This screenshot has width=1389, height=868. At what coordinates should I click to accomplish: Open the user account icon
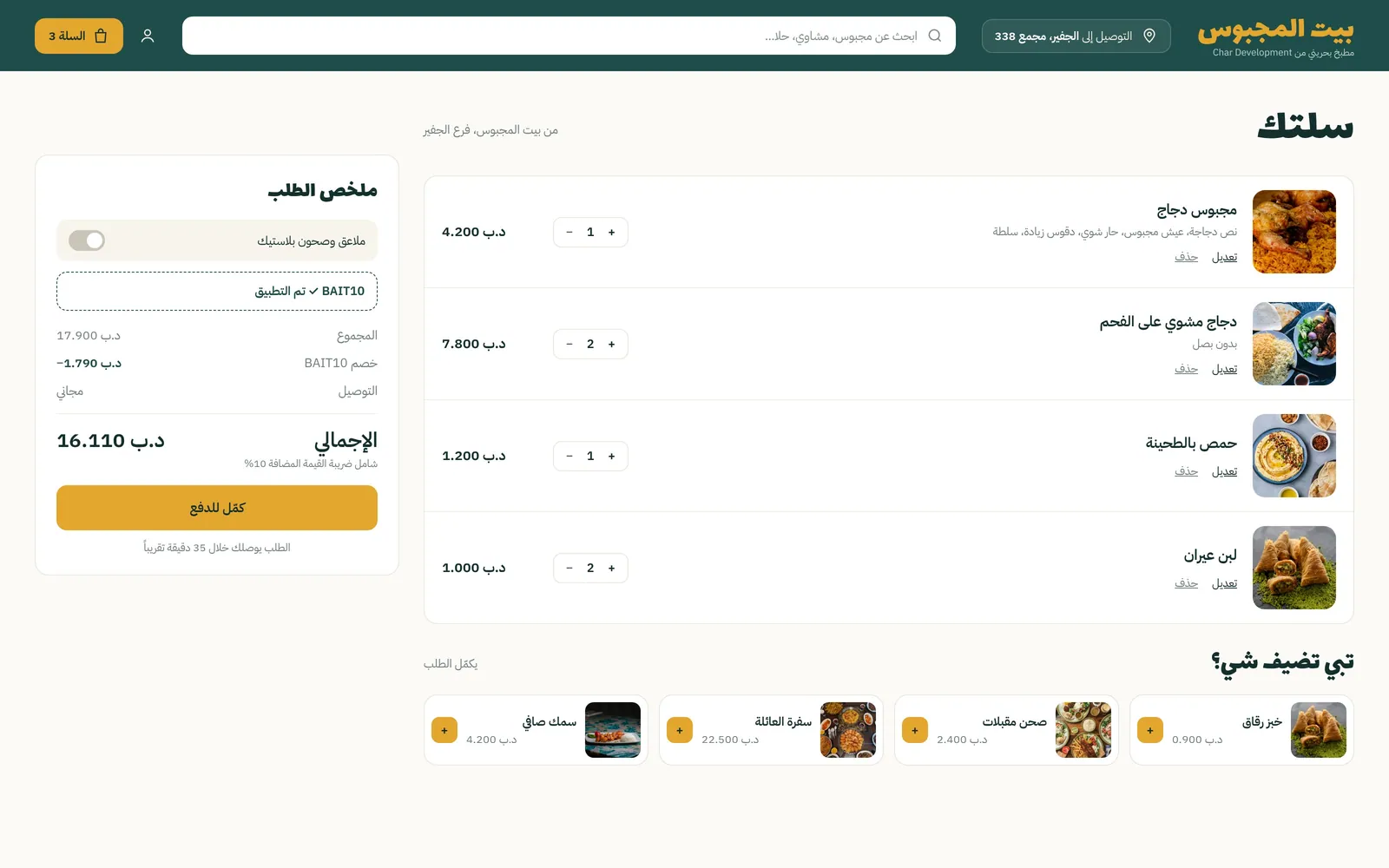pos(148,36)
